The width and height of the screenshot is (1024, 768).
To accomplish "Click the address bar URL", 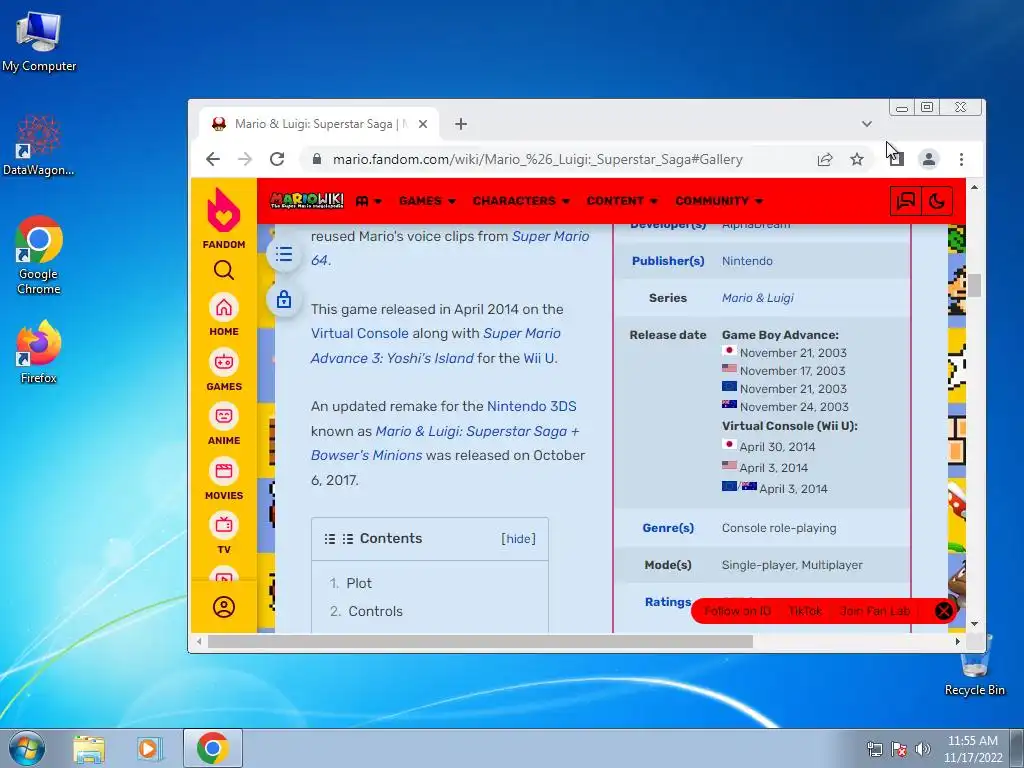I will click(537, 159).
